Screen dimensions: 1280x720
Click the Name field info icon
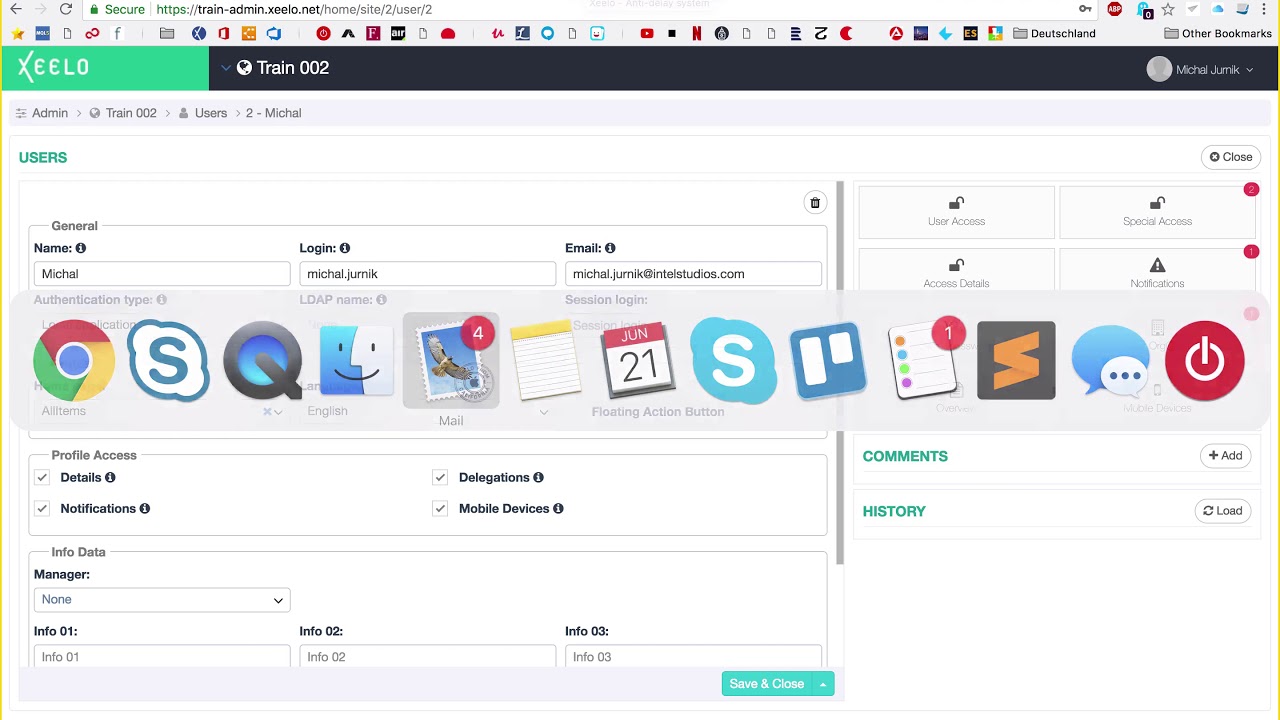(x=81, y=248)
